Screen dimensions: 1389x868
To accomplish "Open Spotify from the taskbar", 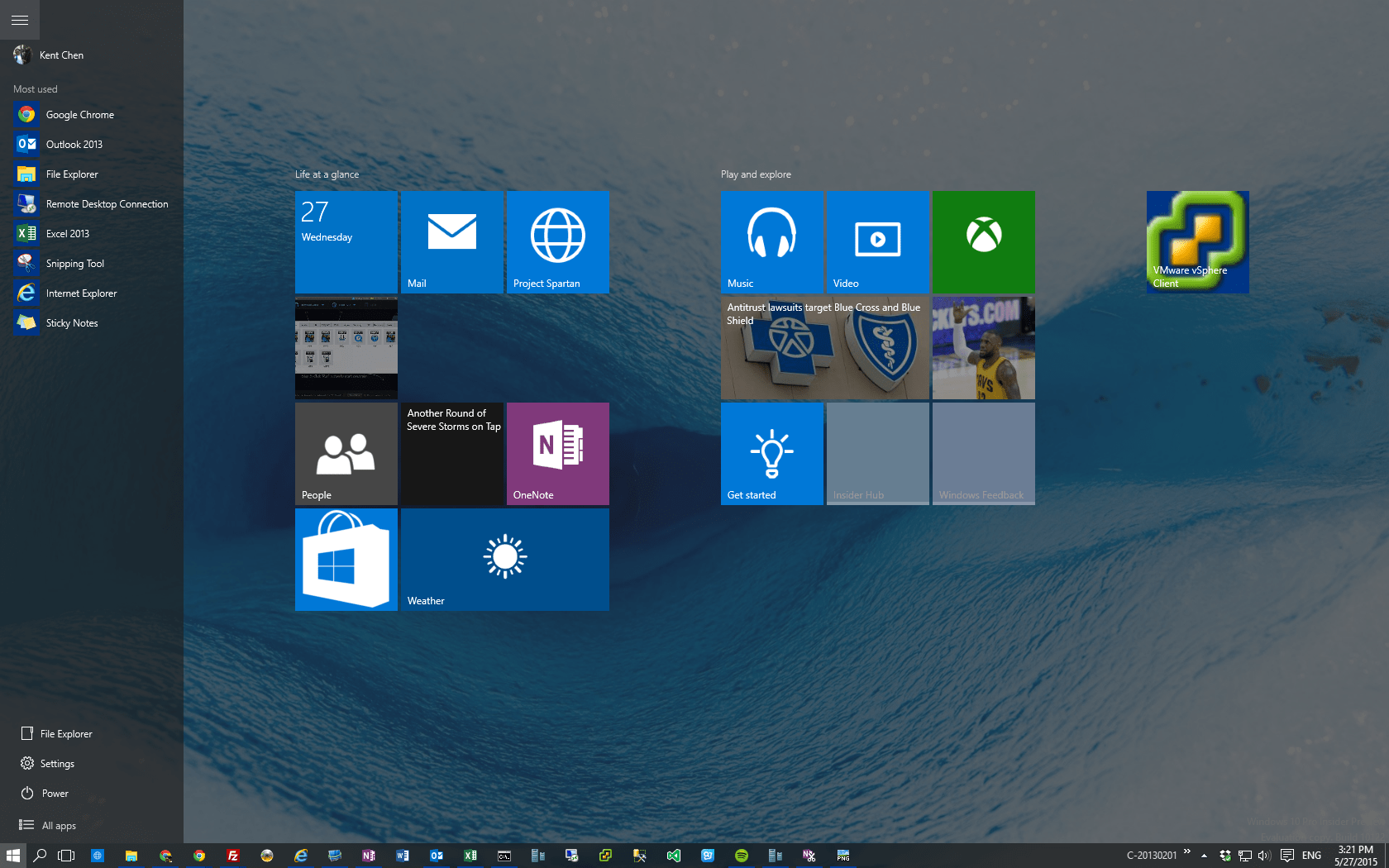I will [x=742, y=856].
